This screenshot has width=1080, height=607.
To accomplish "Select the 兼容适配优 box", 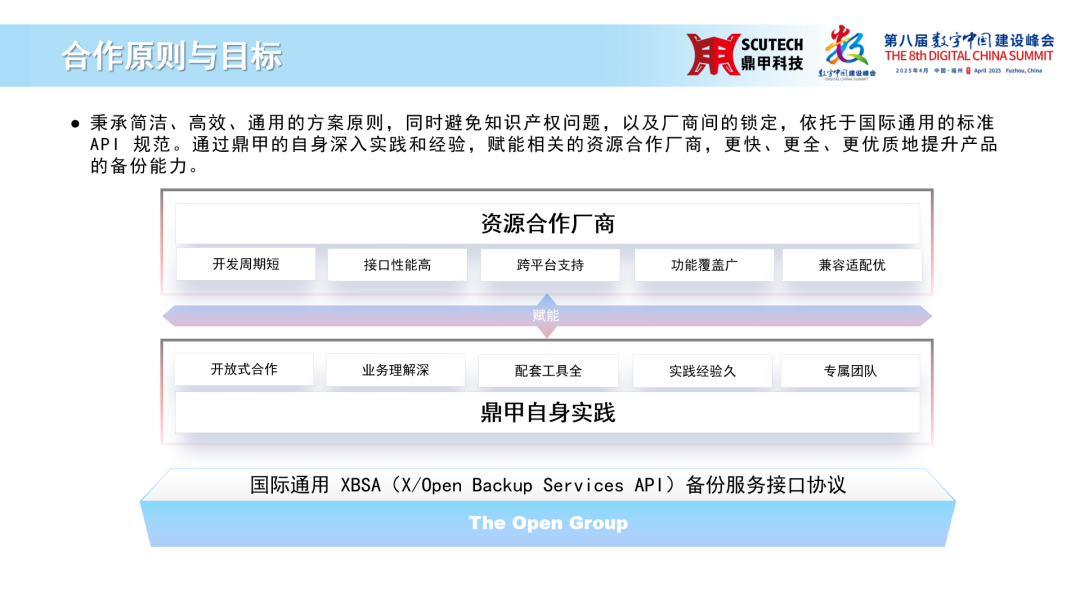I will (x=851, y=265).
